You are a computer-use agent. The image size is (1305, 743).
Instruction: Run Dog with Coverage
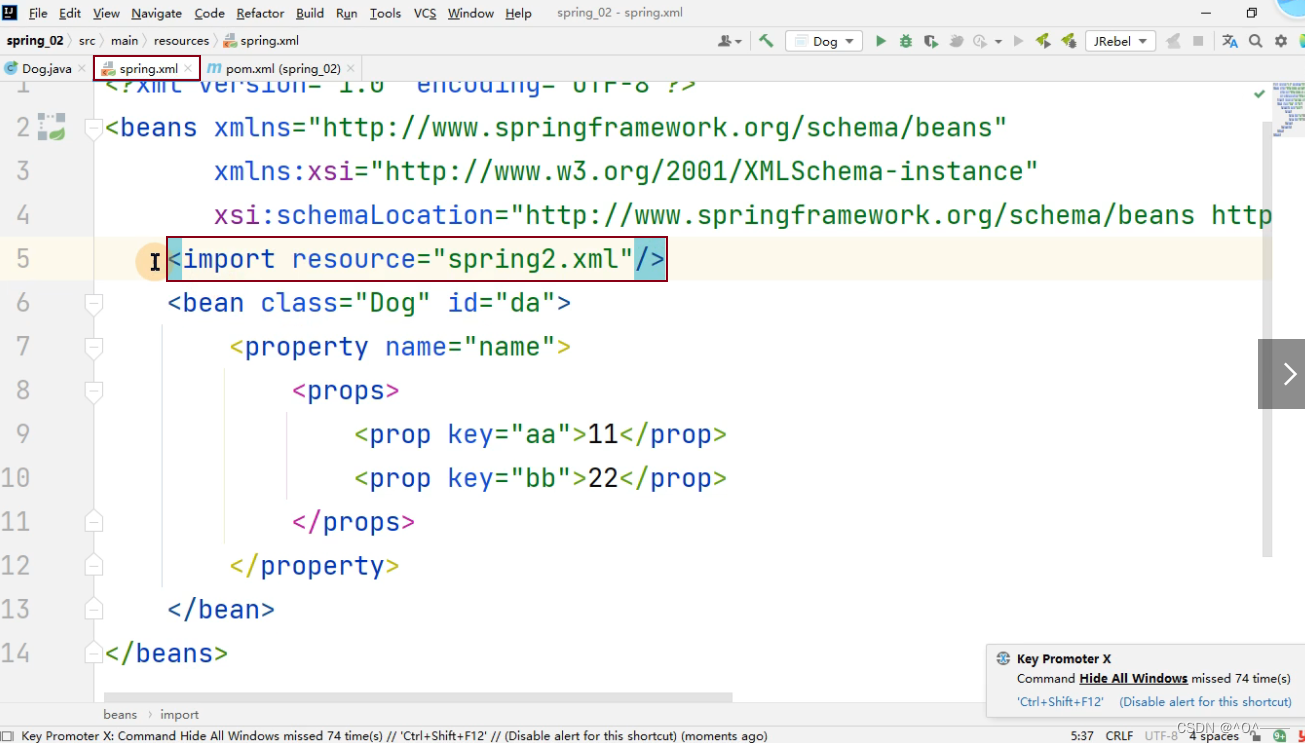click(x=930, y=41)
